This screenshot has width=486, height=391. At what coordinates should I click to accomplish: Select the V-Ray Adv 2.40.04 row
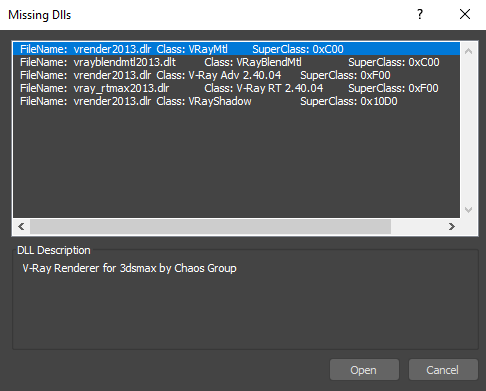(236, 75)
